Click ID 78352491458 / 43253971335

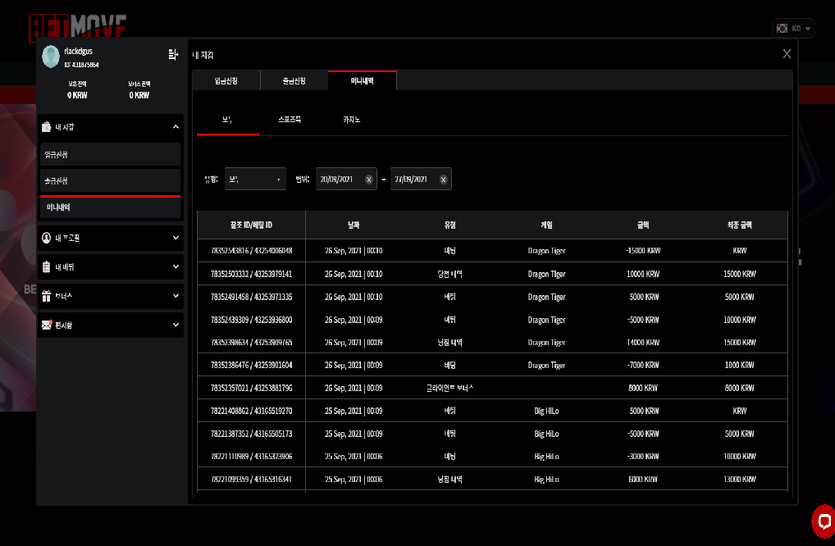pos(251,297)
